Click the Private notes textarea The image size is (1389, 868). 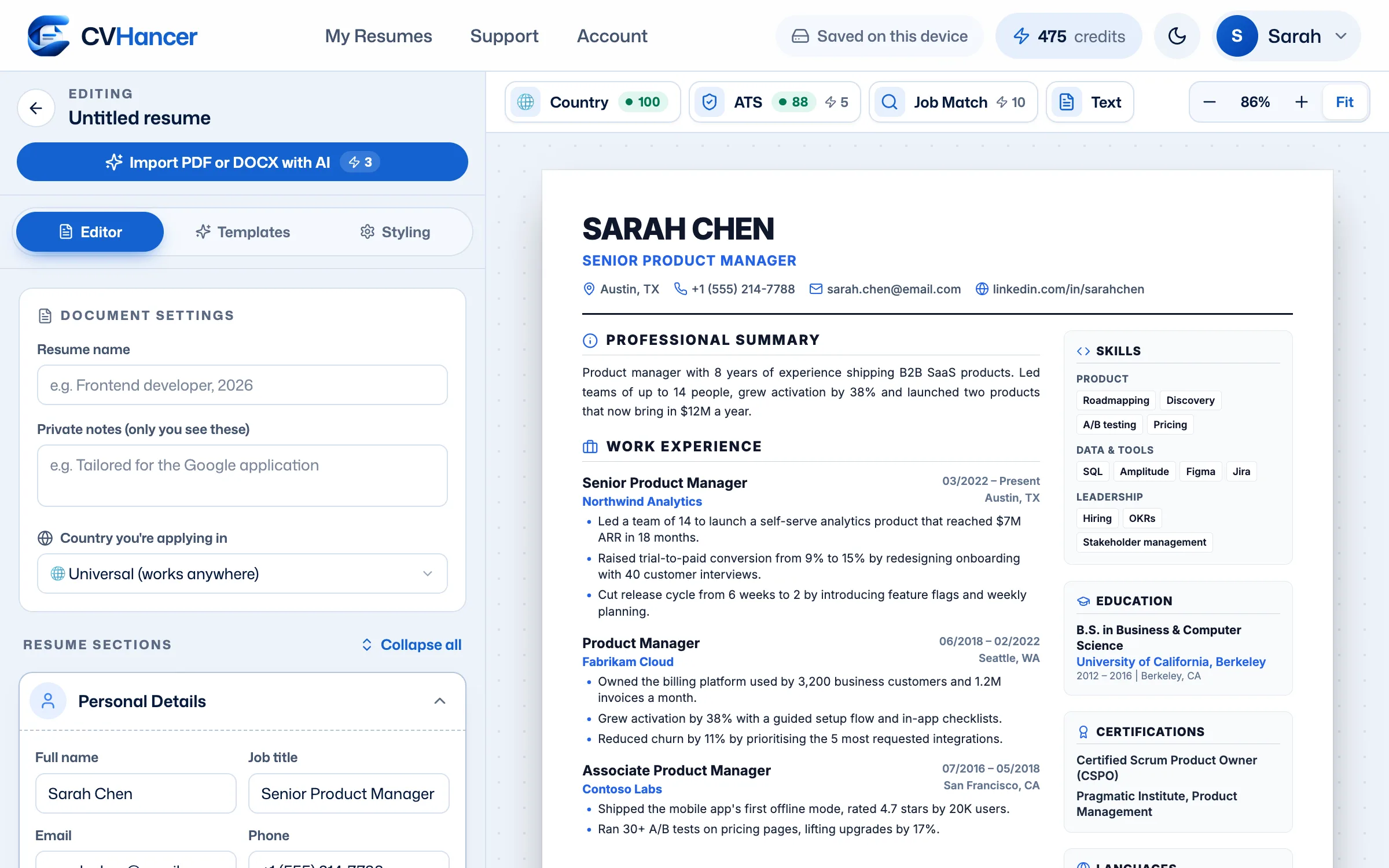point(242,475)
